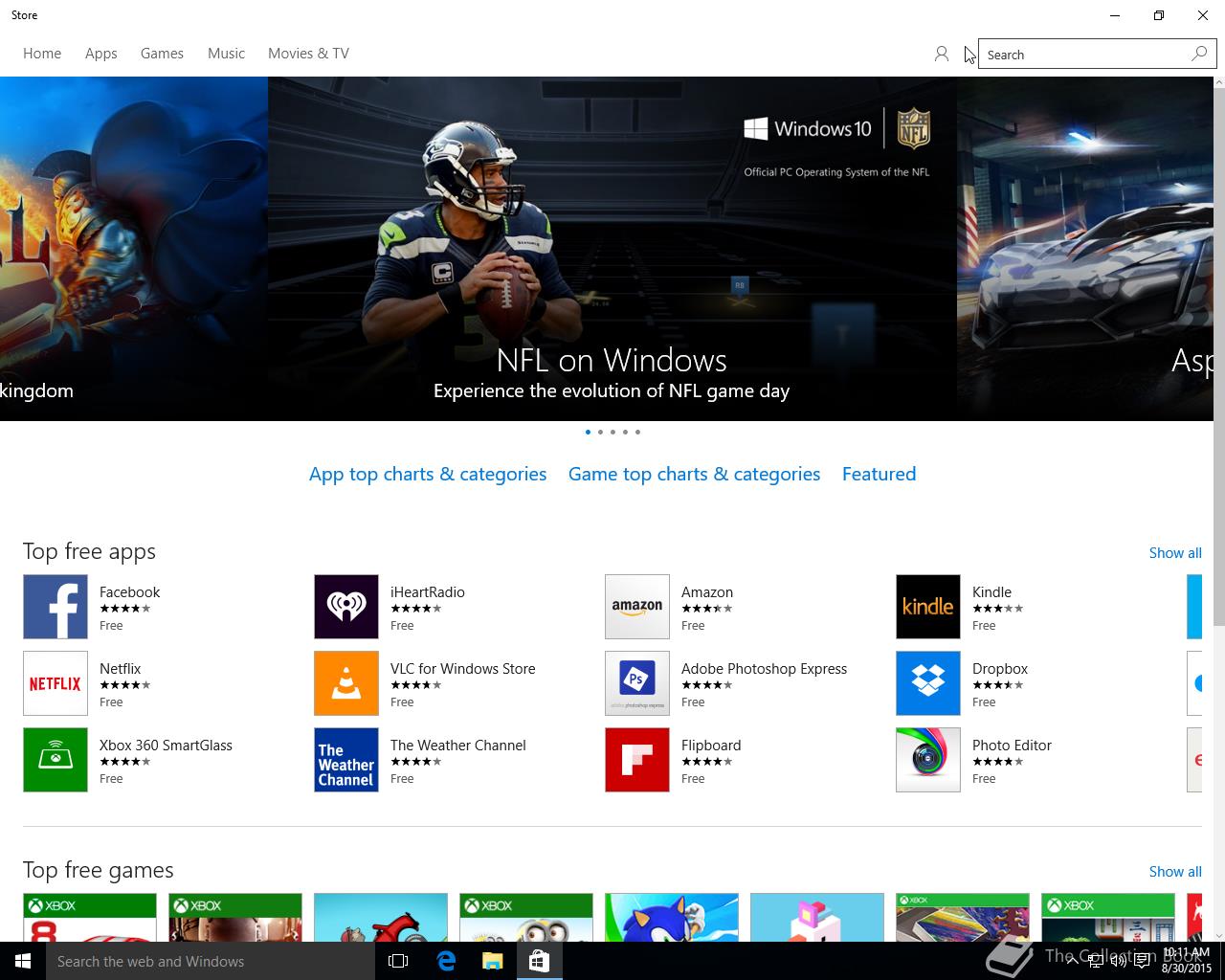Click the Search the web and Windows box
Image resolution: width=1225 pixels, height=980 pixels.
[x=212, y=961]
